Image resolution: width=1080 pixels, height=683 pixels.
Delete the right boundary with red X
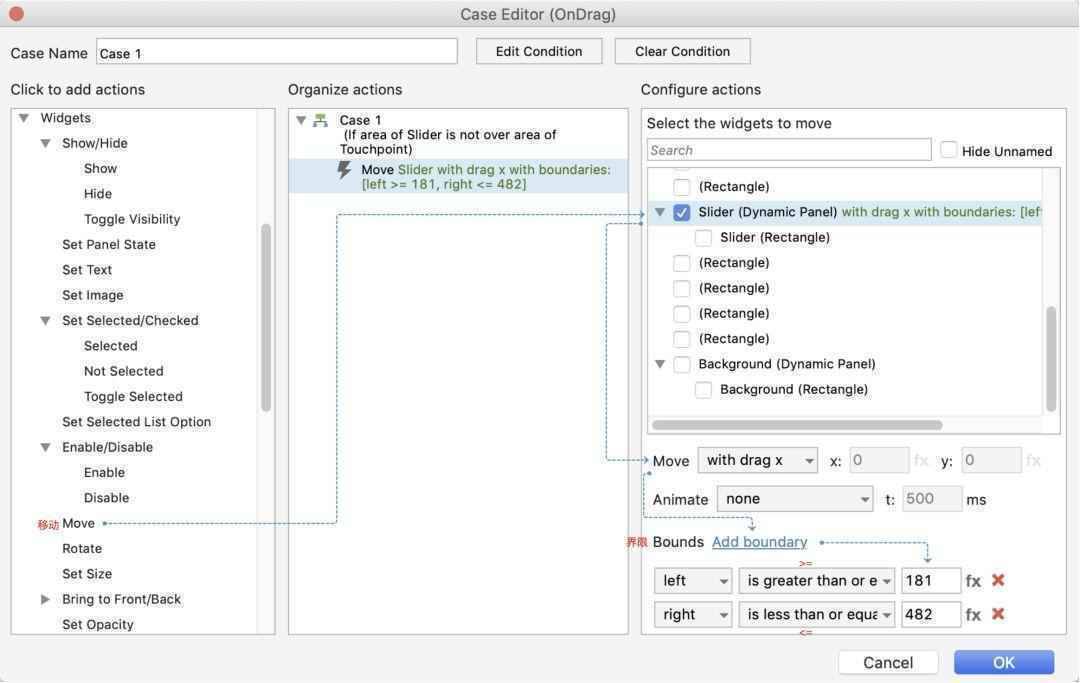tap(998, 613)
